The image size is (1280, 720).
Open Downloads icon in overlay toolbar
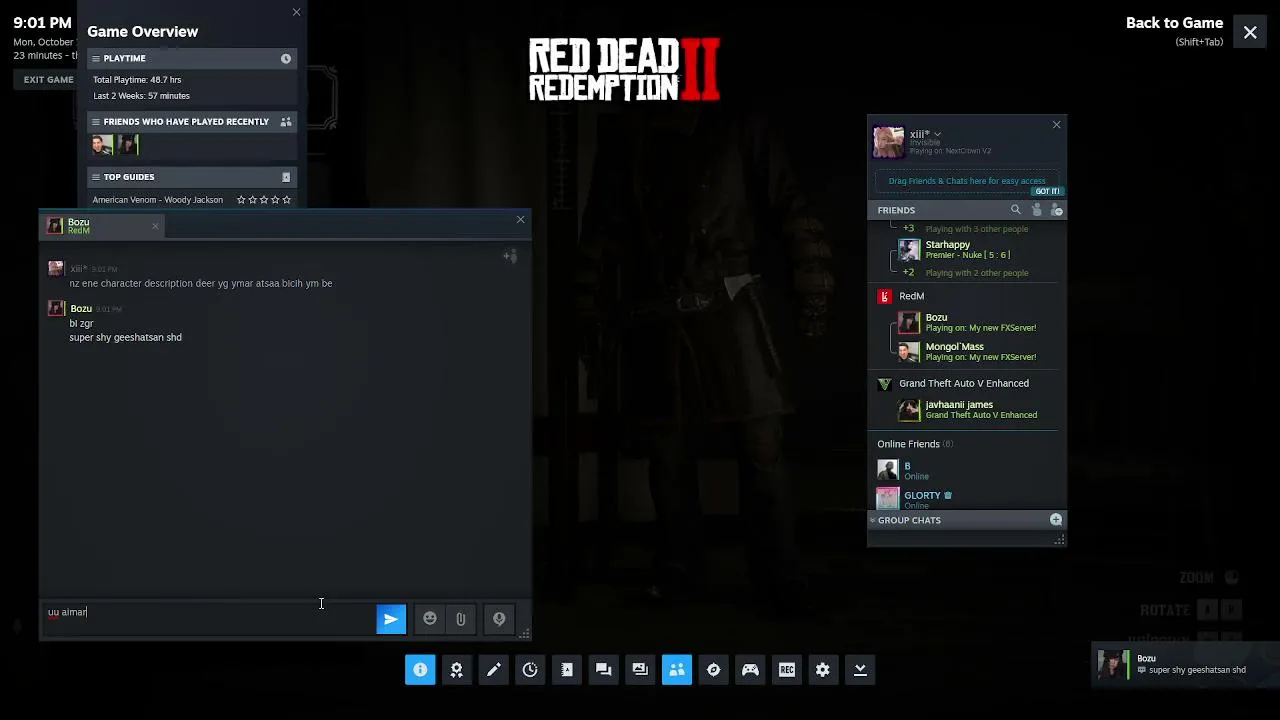click(x=860, y=670)
